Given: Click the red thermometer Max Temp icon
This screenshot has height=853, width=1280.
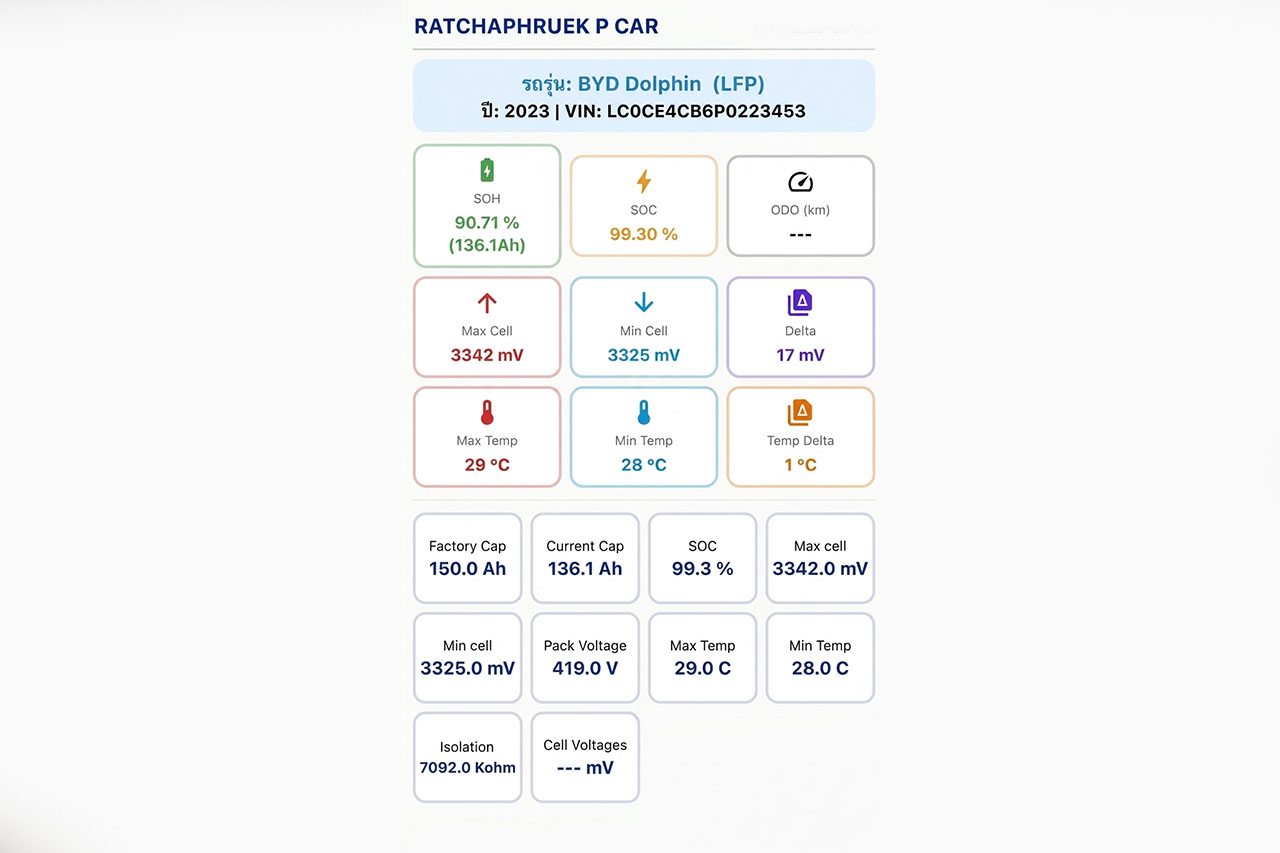Looking at the screenshot, I should point(487,412).
